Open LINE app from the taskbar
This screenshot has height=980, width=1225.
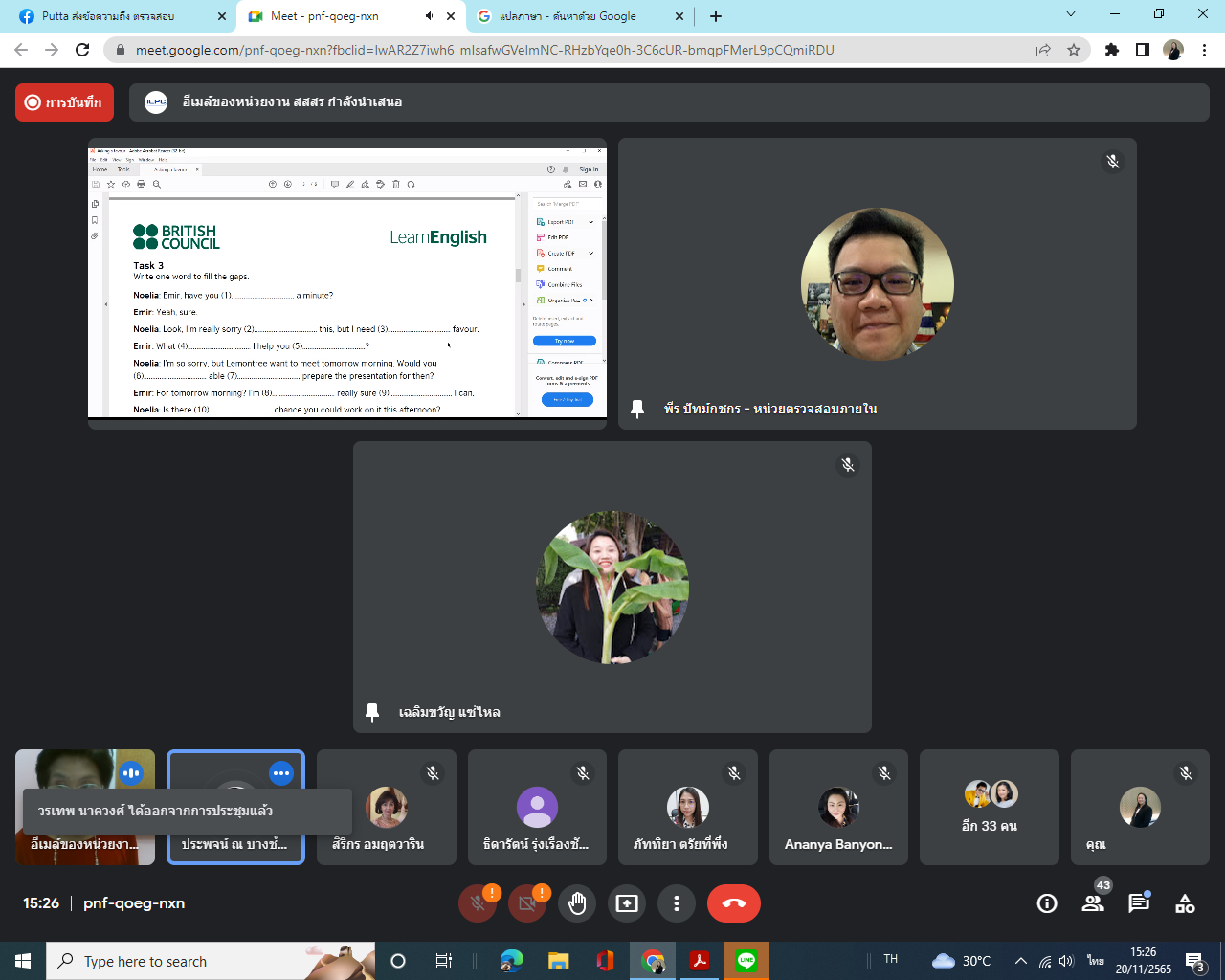point(746,961)
